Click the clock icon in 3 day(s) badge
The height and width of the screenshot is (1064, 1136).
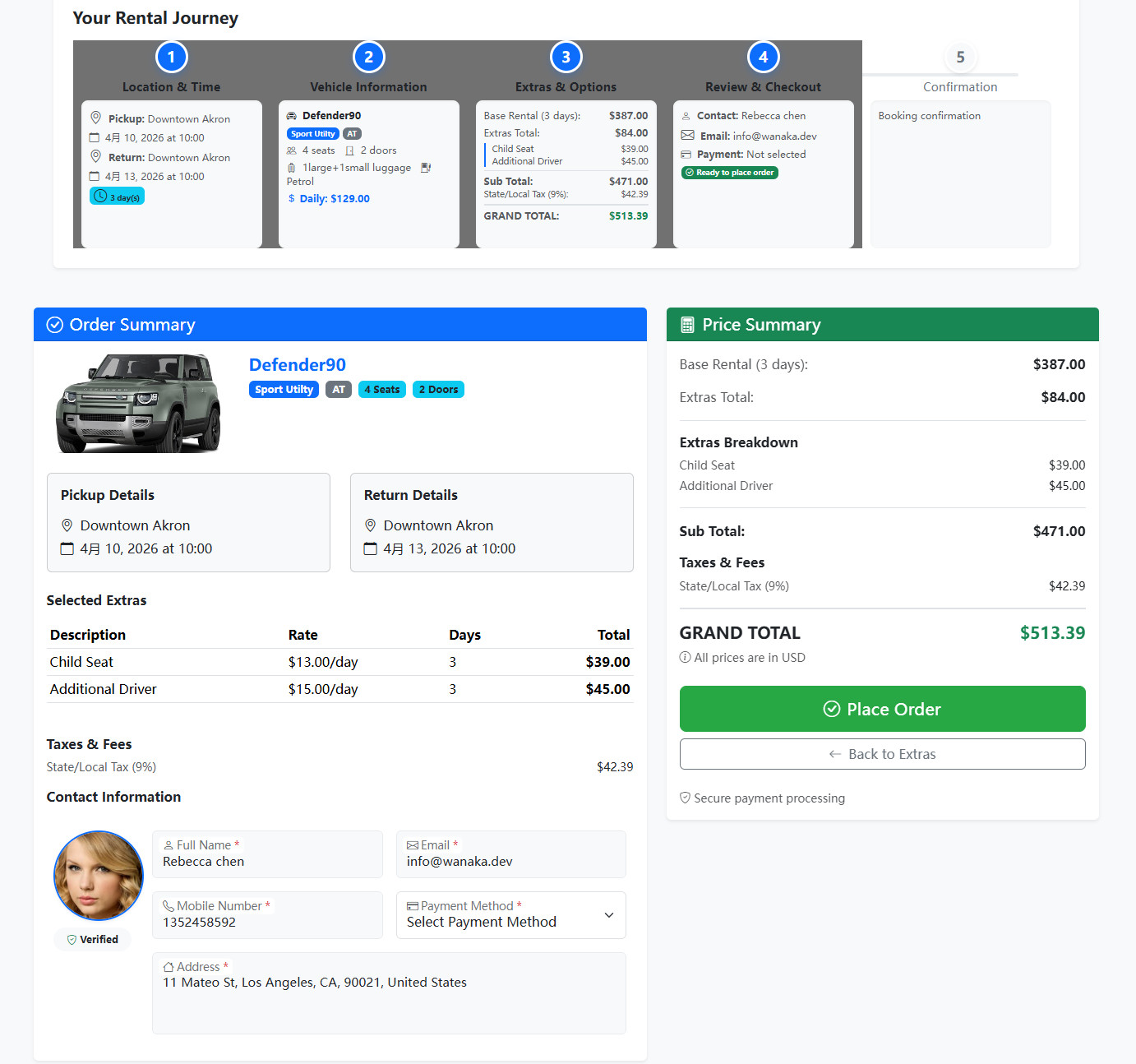coord(100,197)
